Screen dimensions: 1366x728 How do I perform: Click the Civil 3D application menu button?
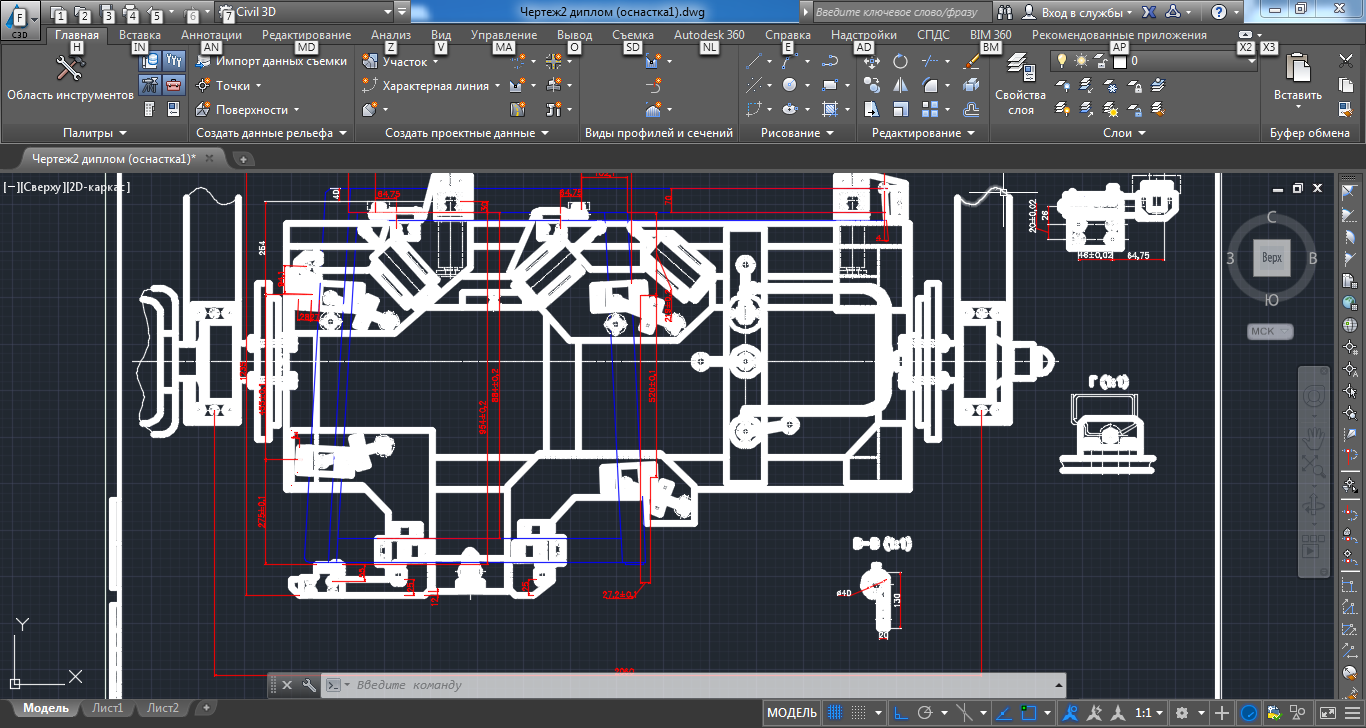point(19,20)
